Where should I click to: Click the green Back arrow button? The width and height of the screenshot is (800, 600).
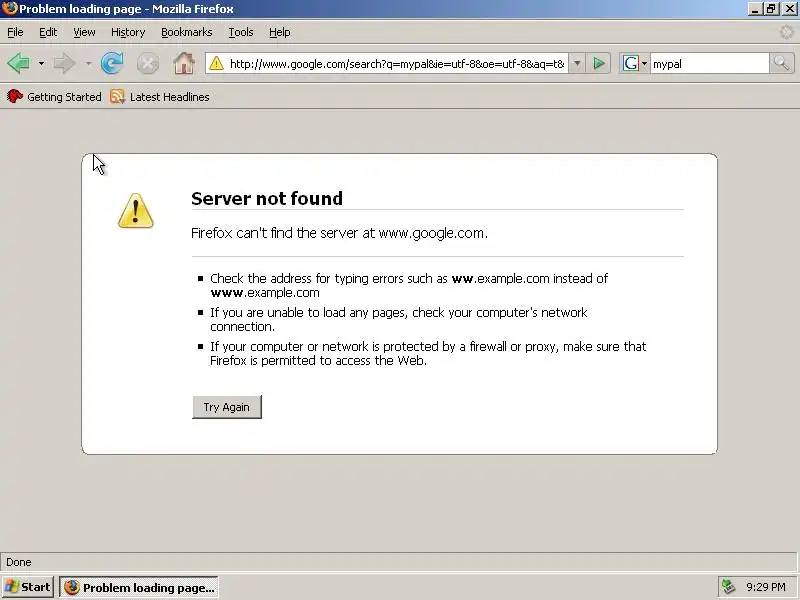point(19,63)
